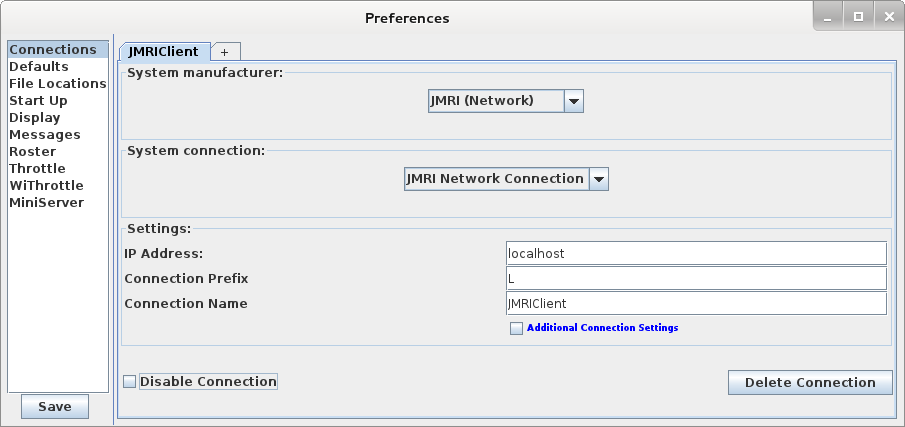
Task: Go to Start Up preferences
Action: pos(58,100)
